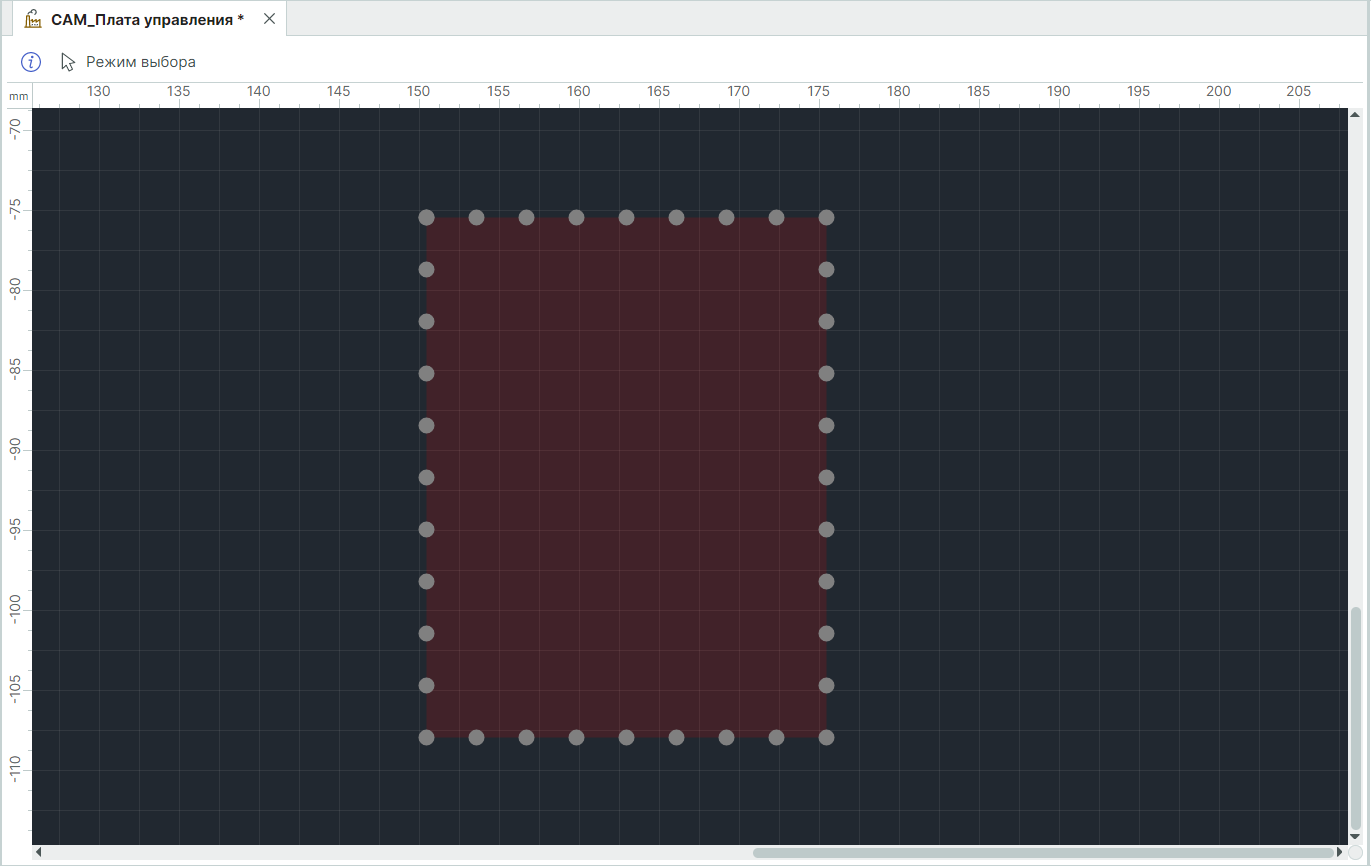
Task: Click the round button at scrollbar corner
Action: pyautogui.click(x=1355, y=853)
